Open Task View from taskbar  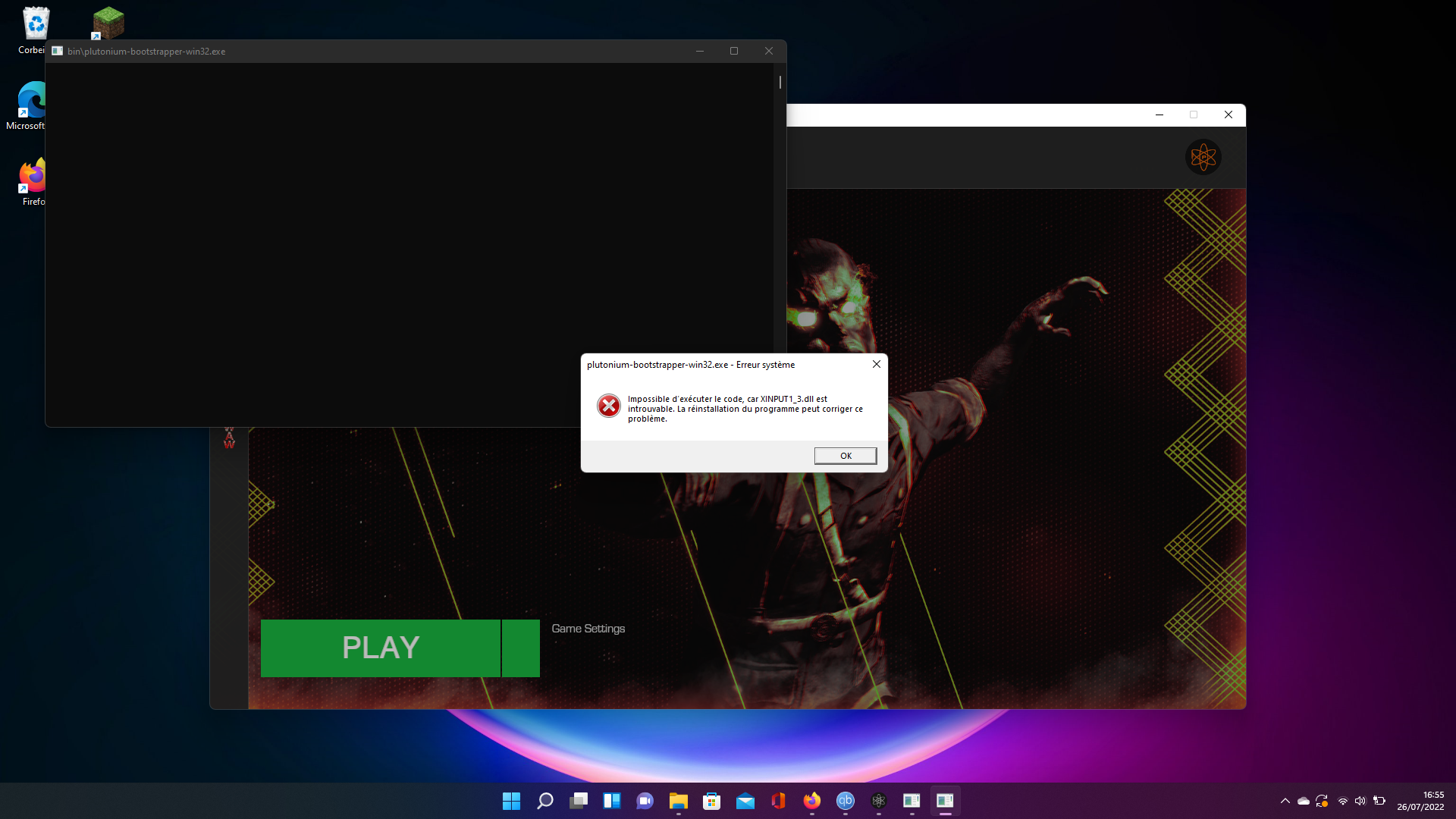578,801
